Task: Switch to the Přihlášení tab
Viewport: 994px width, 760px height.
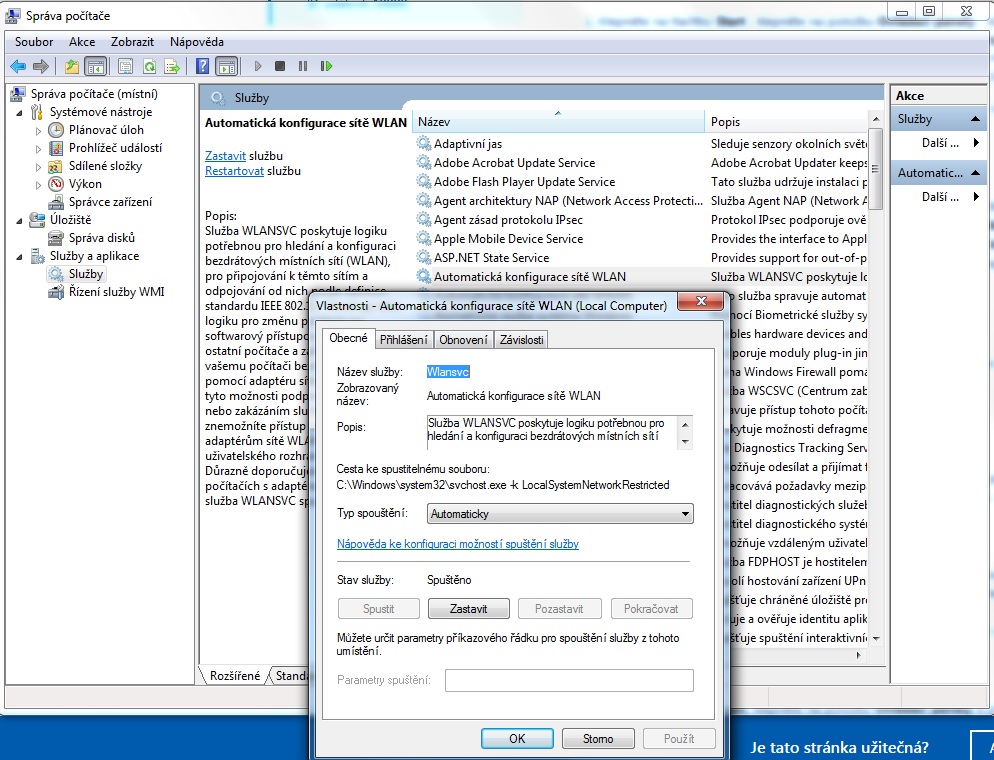Action: click(404, 340)
